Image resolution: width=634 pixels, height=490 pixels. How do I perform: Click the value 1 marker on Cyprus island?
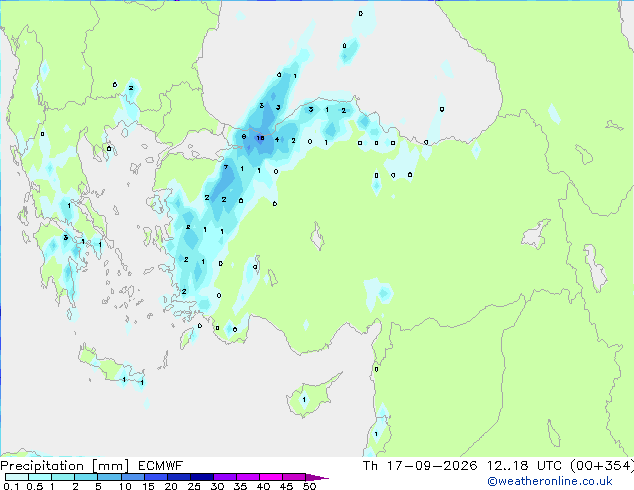pos(304,400)
